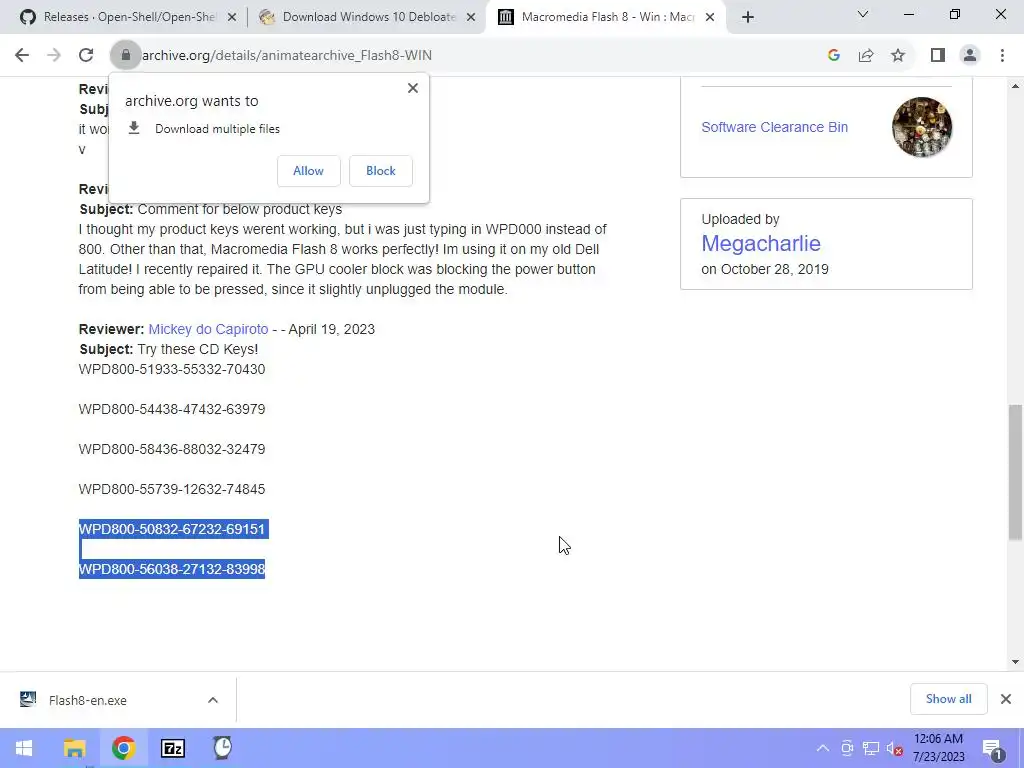The height and width of the screenshot is (768, 1024).
Task: Click the site lock icon in address bar
Action: 126,56
